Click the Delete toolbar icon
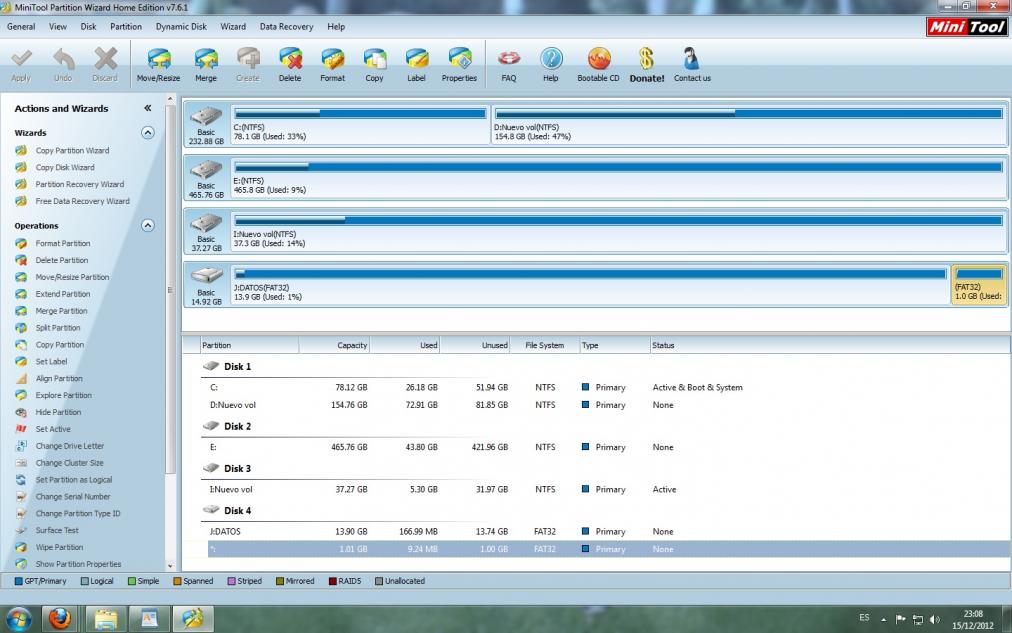1012x633 pixels. pyautogui.click(x=290, y=59)
